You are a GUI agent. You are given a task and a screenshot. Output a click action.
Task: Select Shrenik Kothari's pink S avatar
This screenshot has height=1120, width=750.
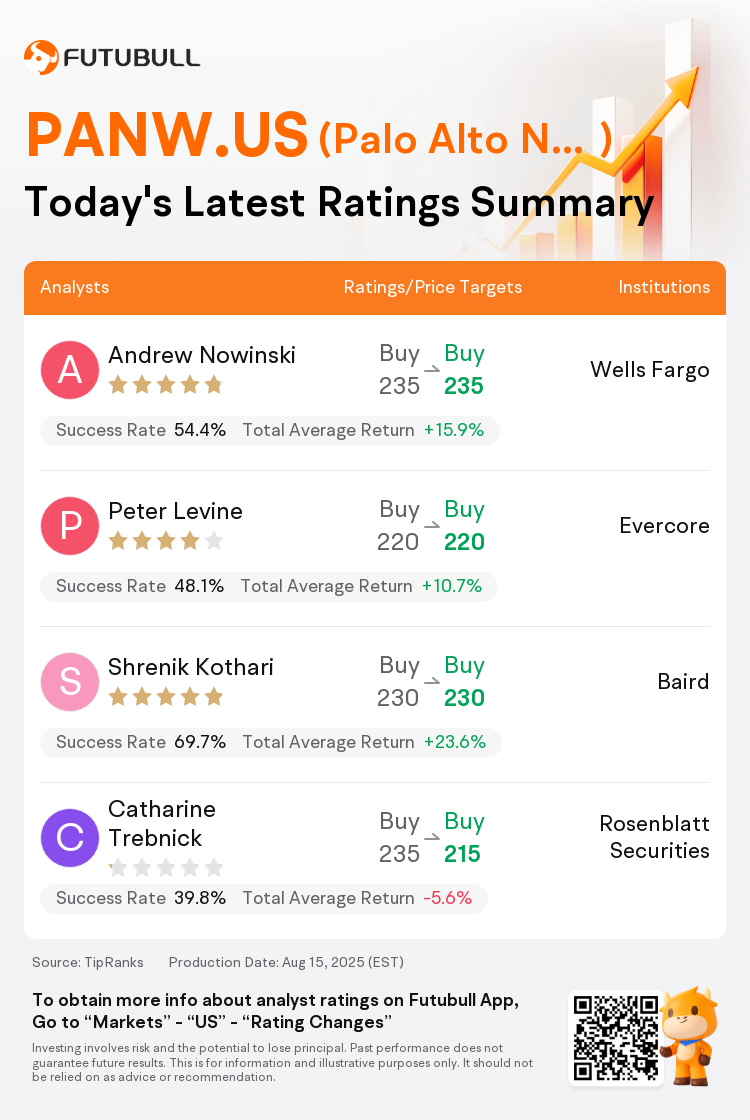pos(69,681)
